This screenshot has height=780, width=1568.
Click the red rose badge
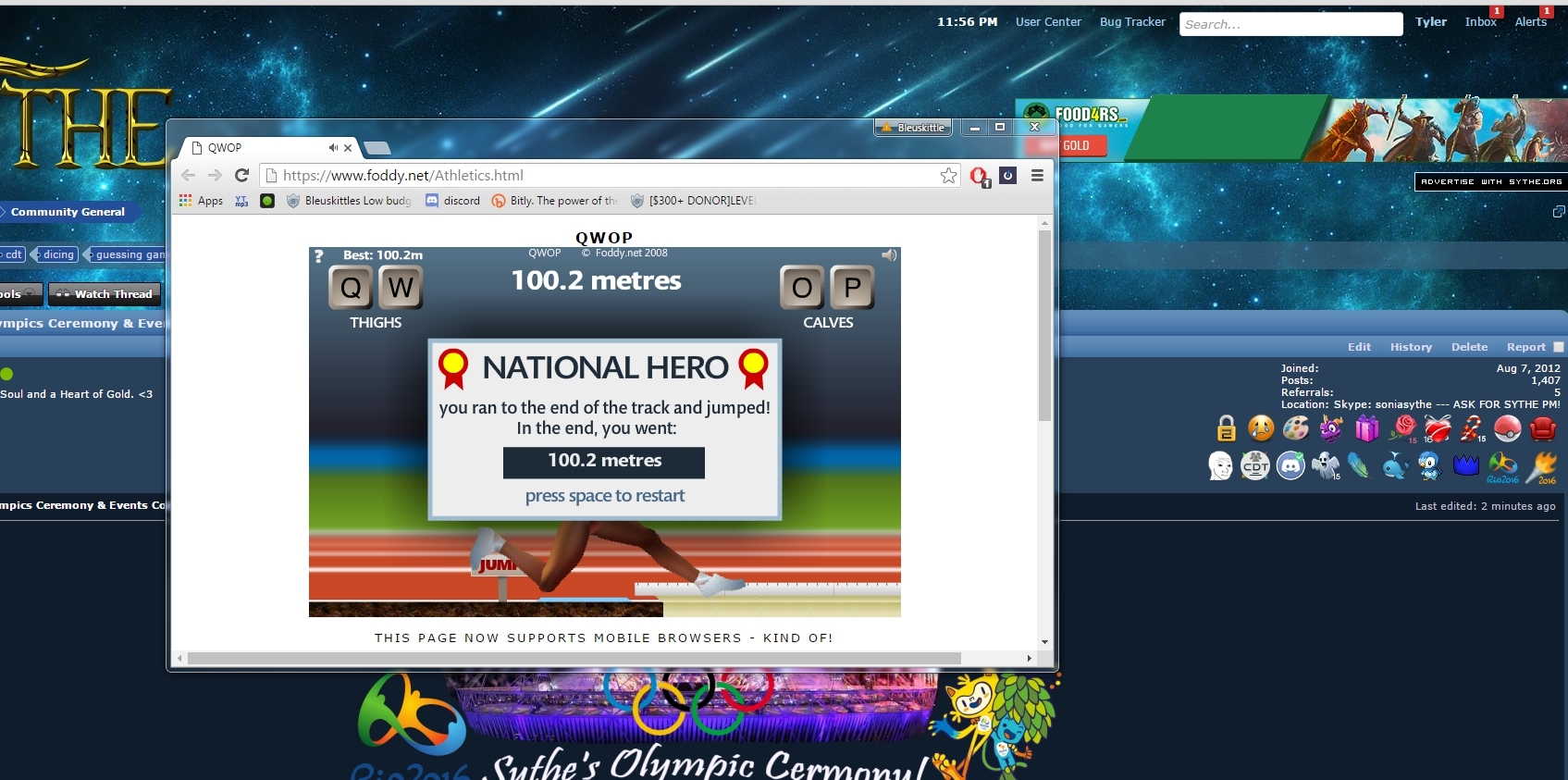click(1403, 428)
